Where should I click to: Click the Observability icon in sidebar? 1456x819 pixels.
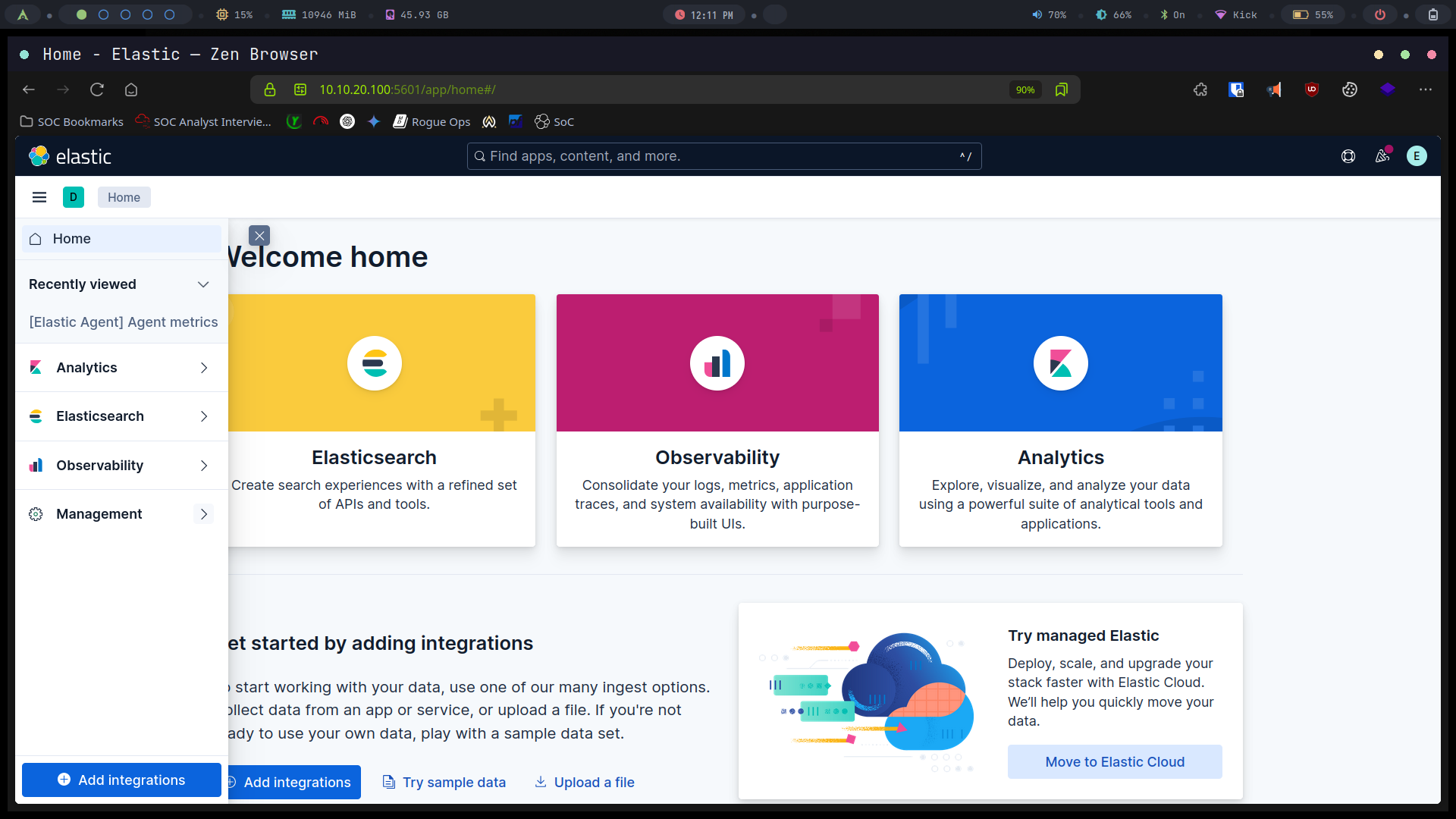(x=36, y=466)
